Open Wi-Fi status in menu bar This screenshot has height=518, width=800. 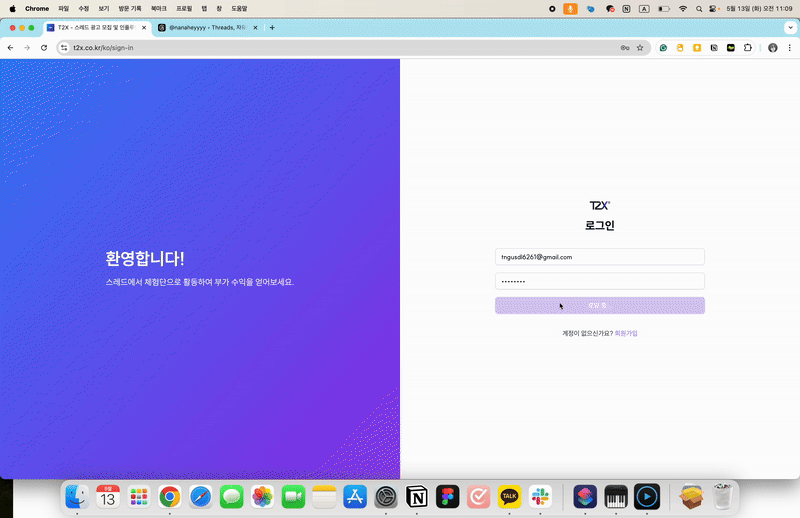tap(683, 9)
